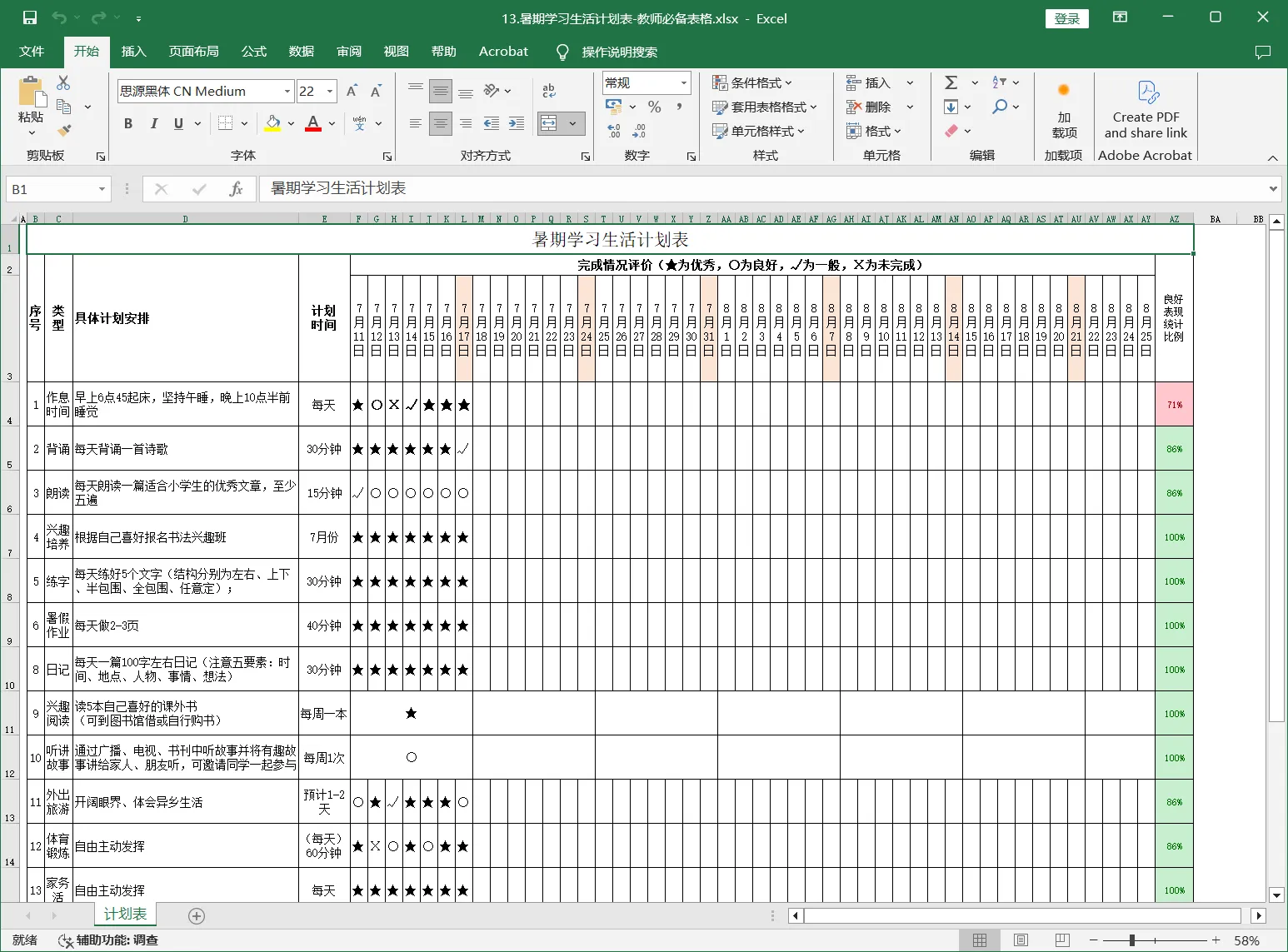The image size is (1288, 952).
Task: Decrease decimal places
Action: 639,131
